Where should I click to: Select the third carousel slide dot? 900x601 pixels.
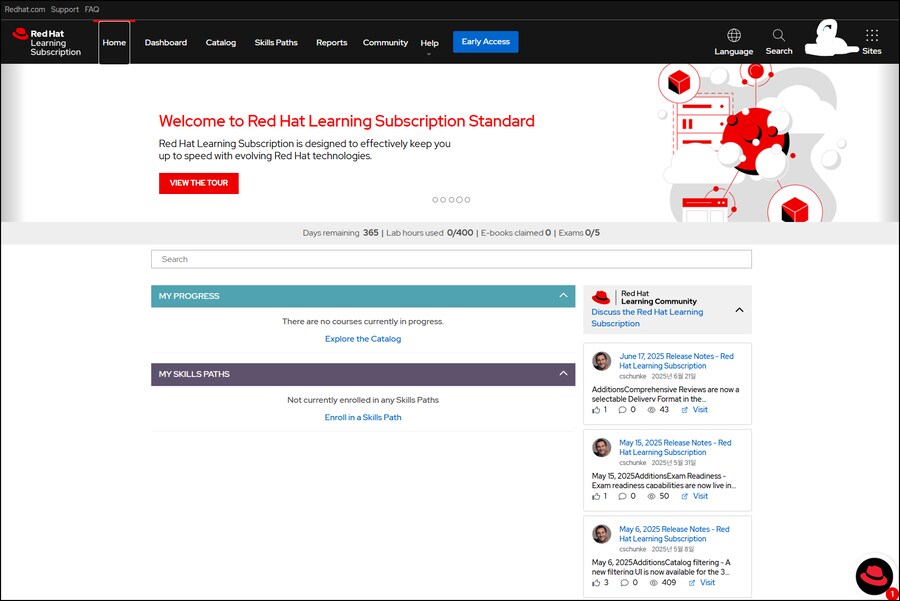(x=451, y=200)
